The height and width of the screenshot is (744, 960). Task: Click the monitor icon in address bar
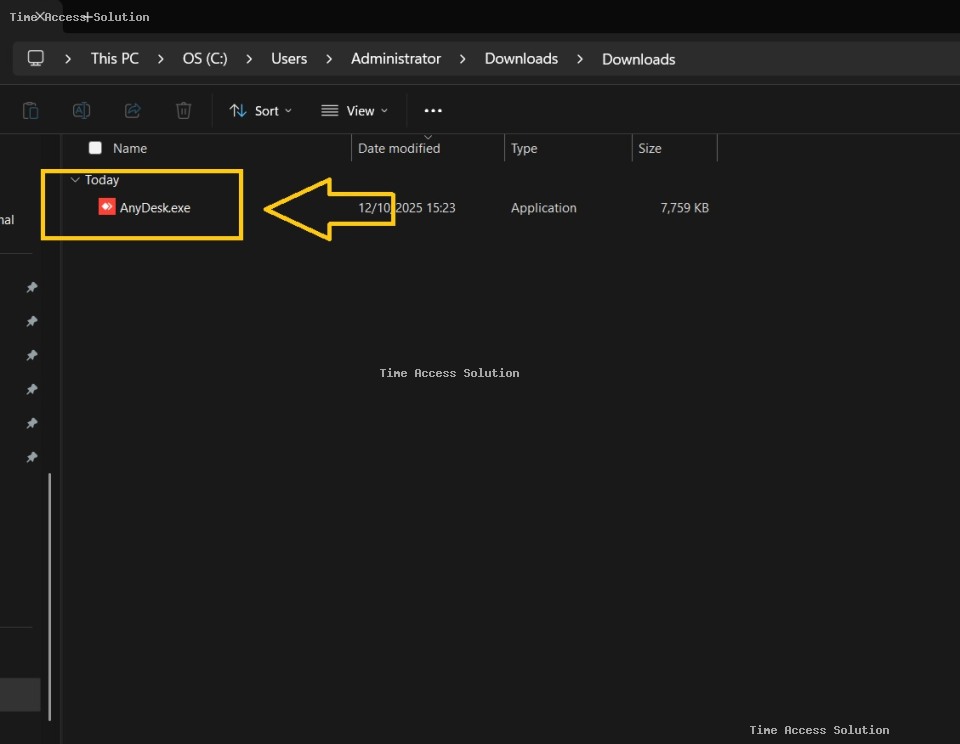[x=36, y=59]
